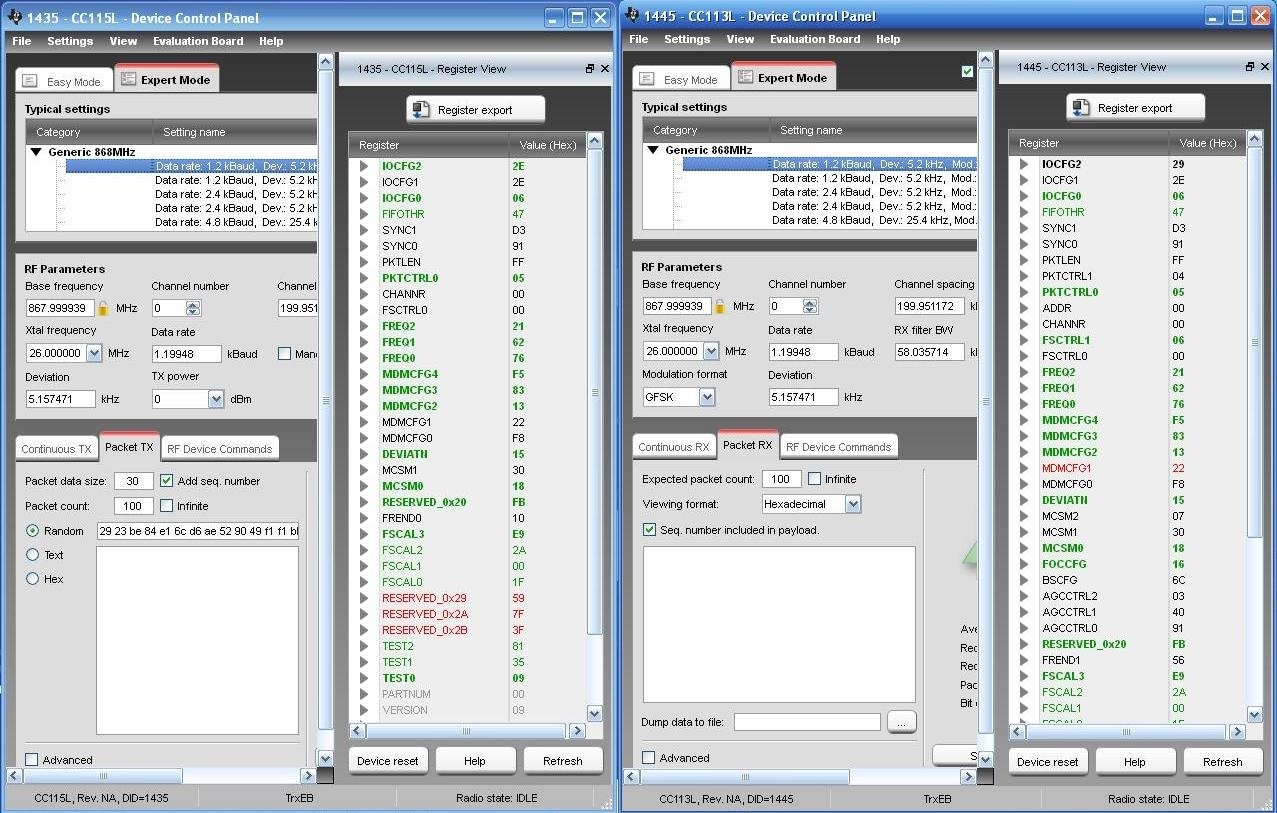Close the CC113L Register View panel

click(x=1264, y=67)
